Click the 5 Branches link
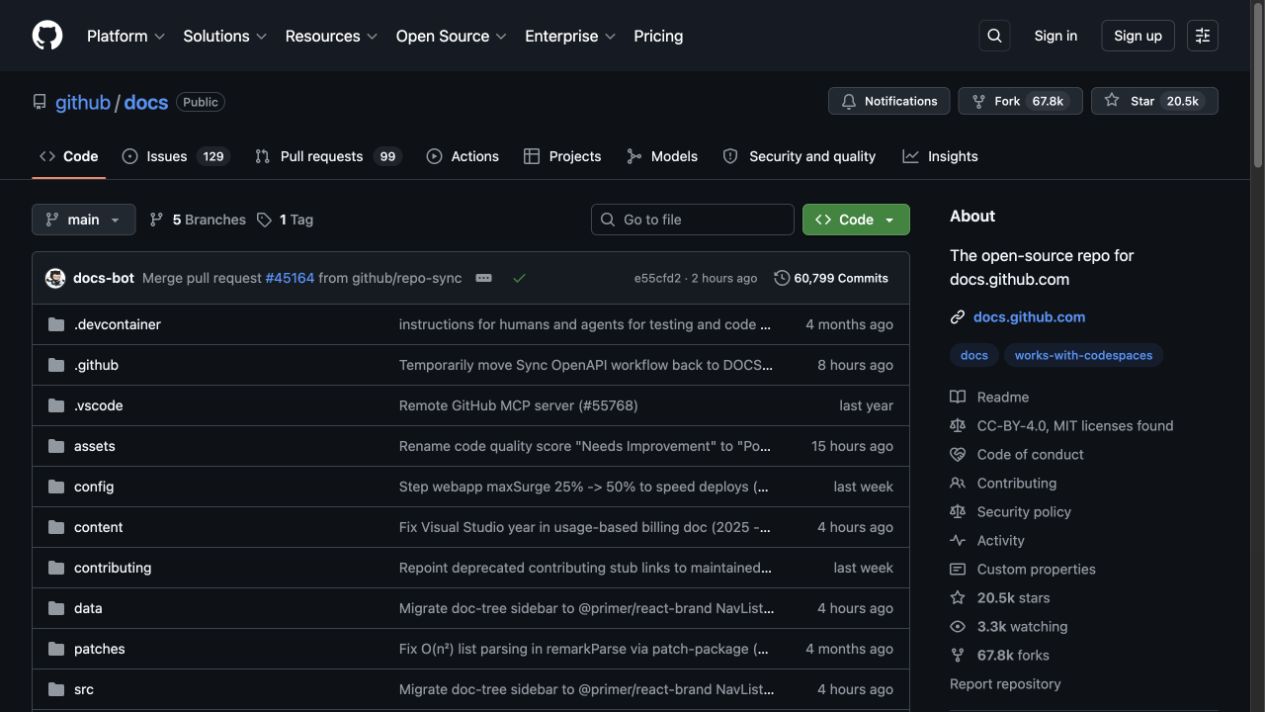Screen dimensions: 1265x712 click(x=198, y=220)
